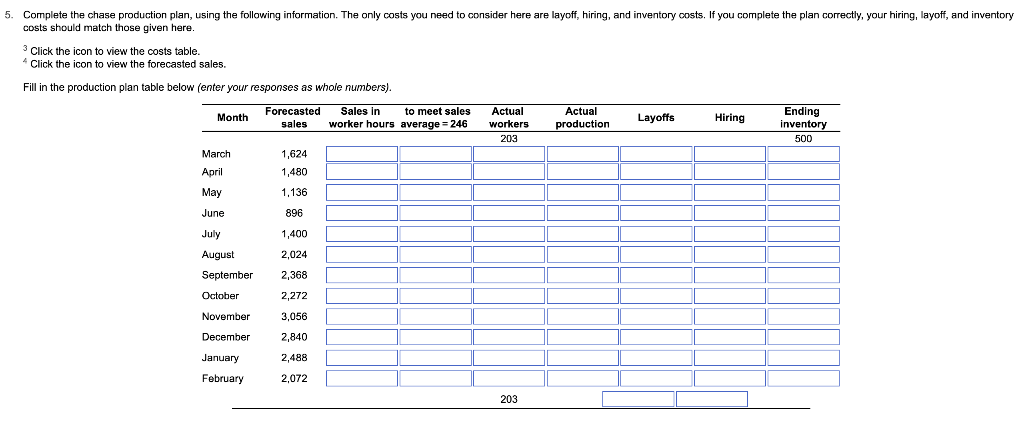Screen dimensions: 1024x426
Task: Select January Hiring field
Action: tap(729, 358)
